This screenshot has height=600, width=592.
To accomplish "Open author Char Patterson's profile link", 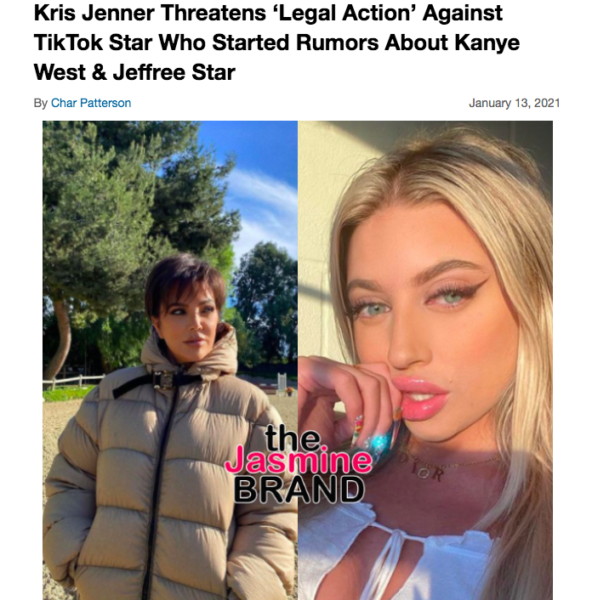I will pyautogui.click(x=91, y=103).
